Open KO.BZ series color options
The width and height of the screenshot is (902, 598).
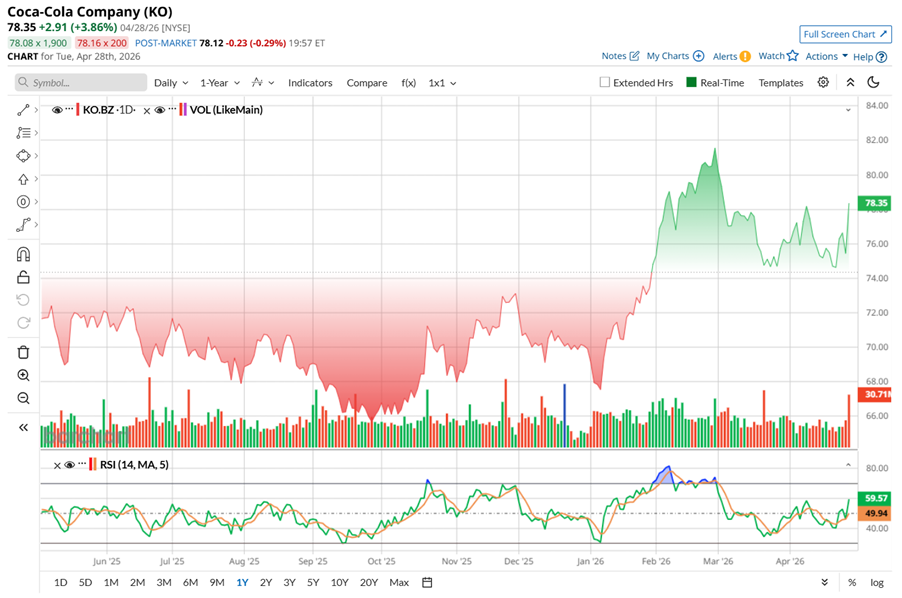pos(78,110)
